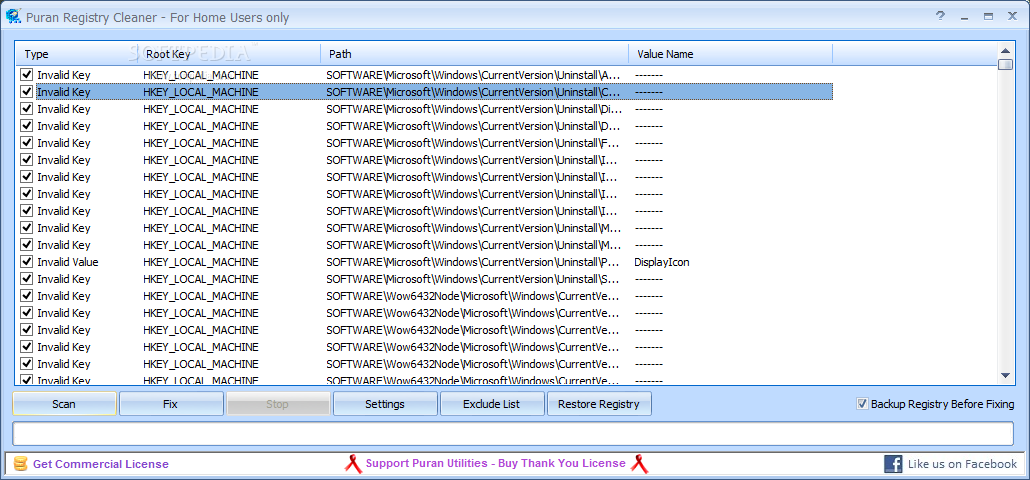Follow the Get Commercial License link
Image resolution: width=1030 pixels, height=480 pixels.
(101, 464)
